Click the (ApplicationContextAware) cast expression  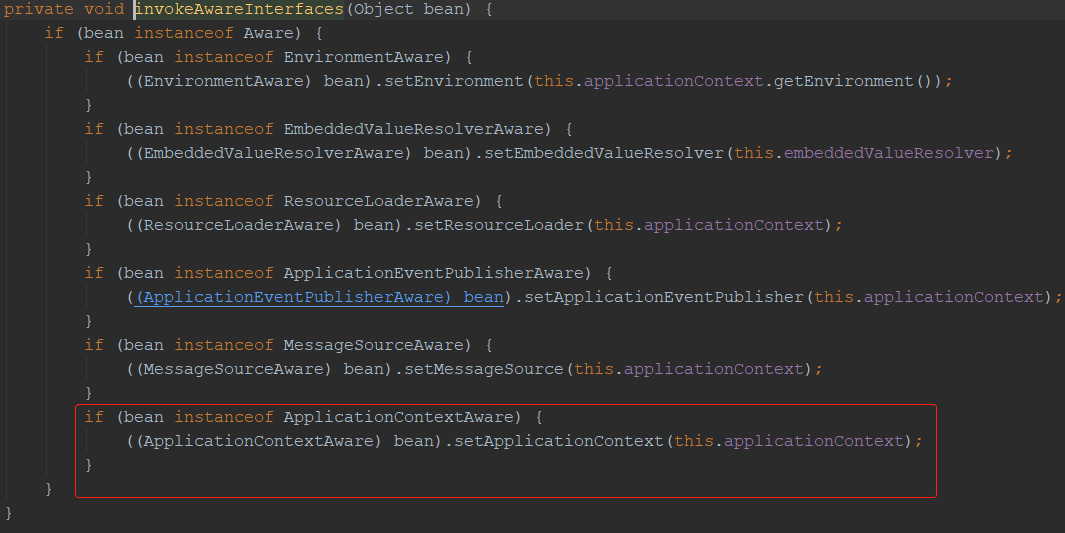point(259,441)
